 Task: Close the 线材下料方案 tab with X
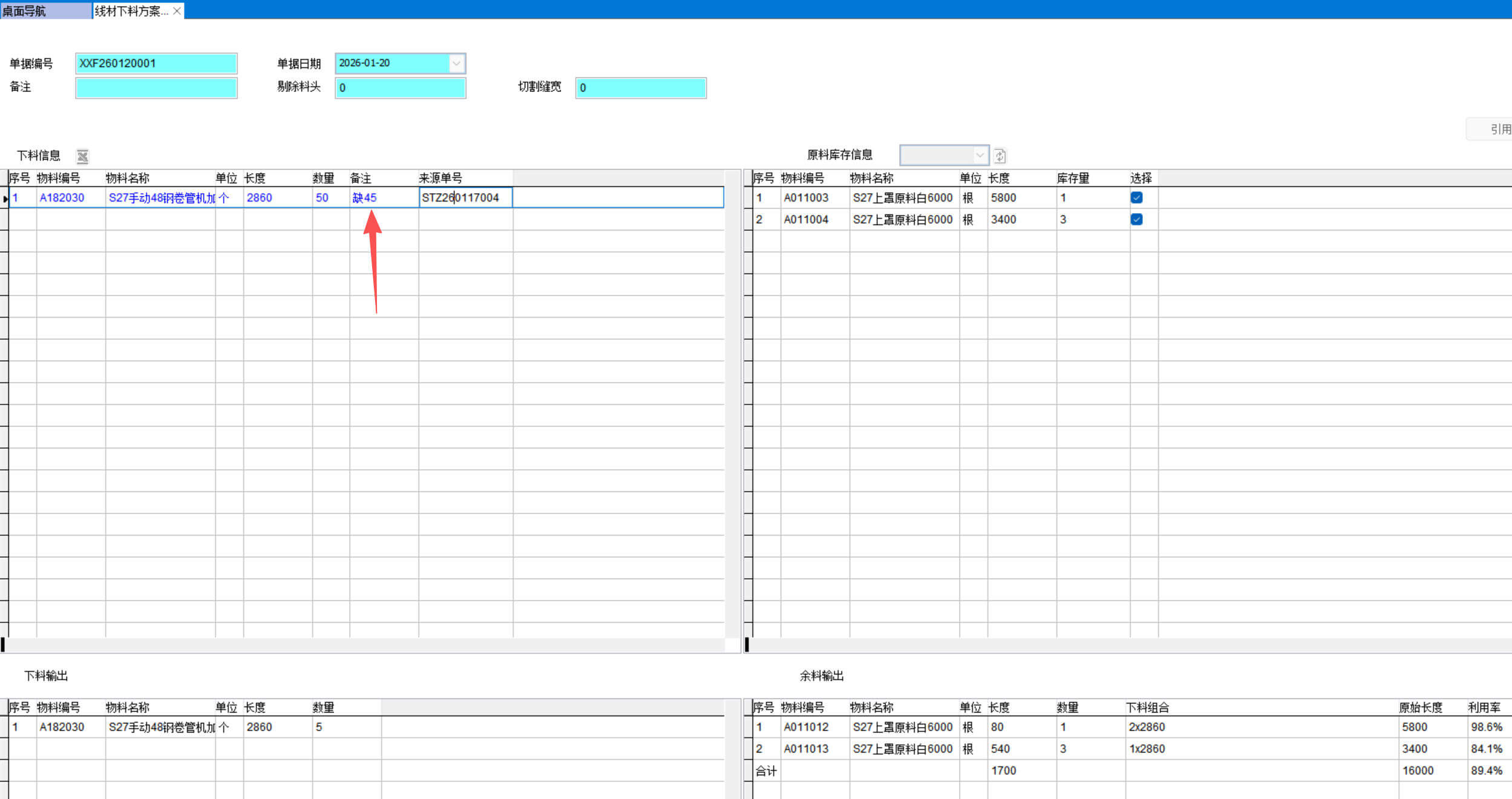[177, 11]
